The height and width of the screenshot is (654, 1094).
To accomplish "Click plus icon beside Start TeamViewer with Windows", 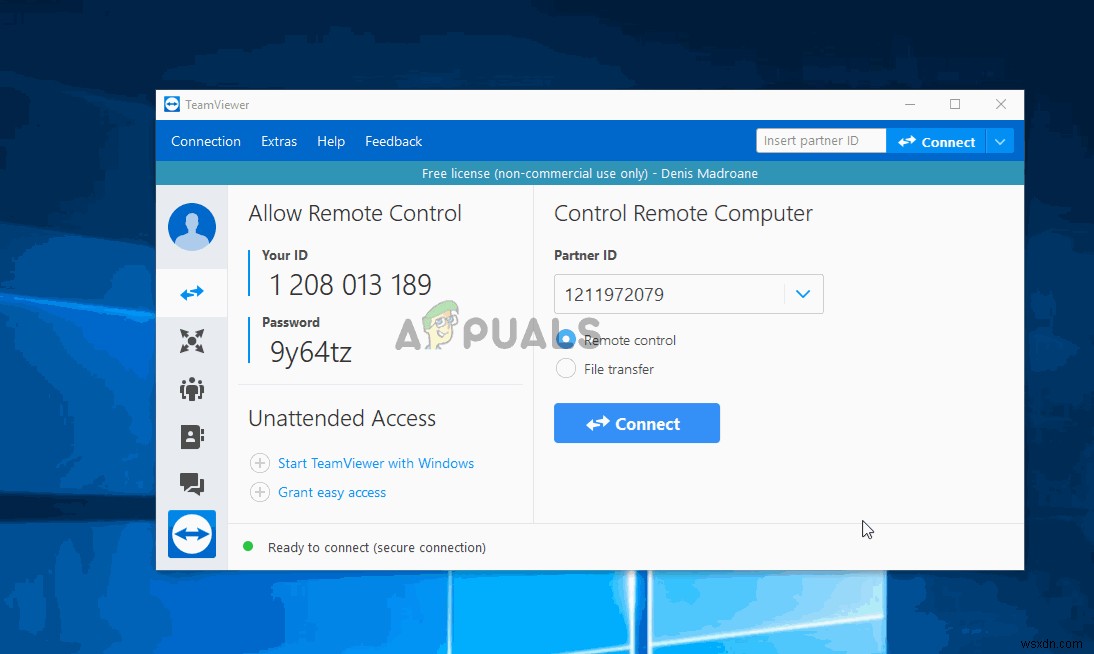I will [x=260, y=463].
